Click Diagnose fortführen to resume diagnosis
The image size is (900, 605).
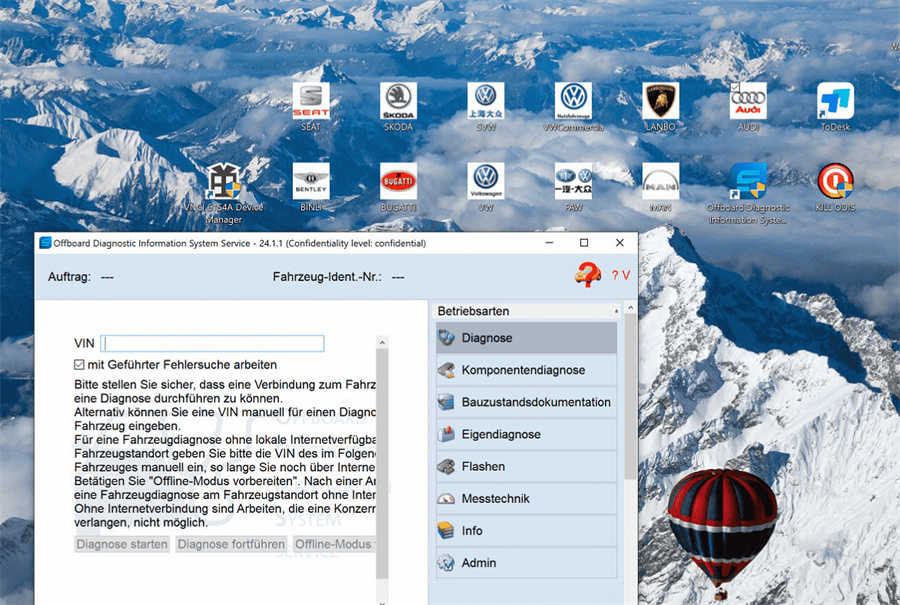click(231, 544)
